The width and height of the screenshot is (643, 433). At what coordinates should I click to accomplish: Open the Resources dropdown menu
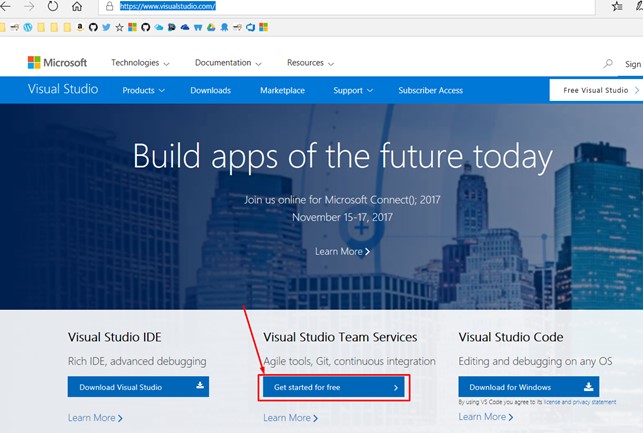(x=310, y=63)
